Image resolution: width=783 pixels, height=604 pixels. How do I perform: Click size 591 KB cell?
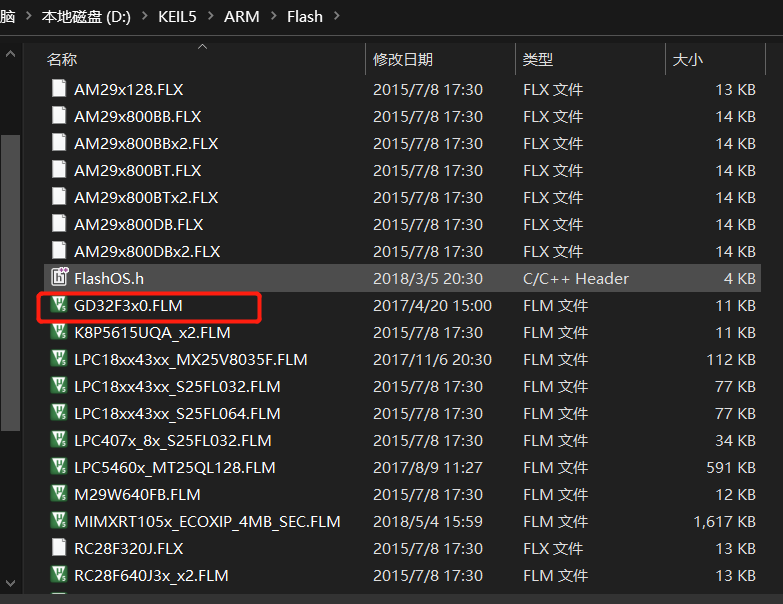point(731,467)
